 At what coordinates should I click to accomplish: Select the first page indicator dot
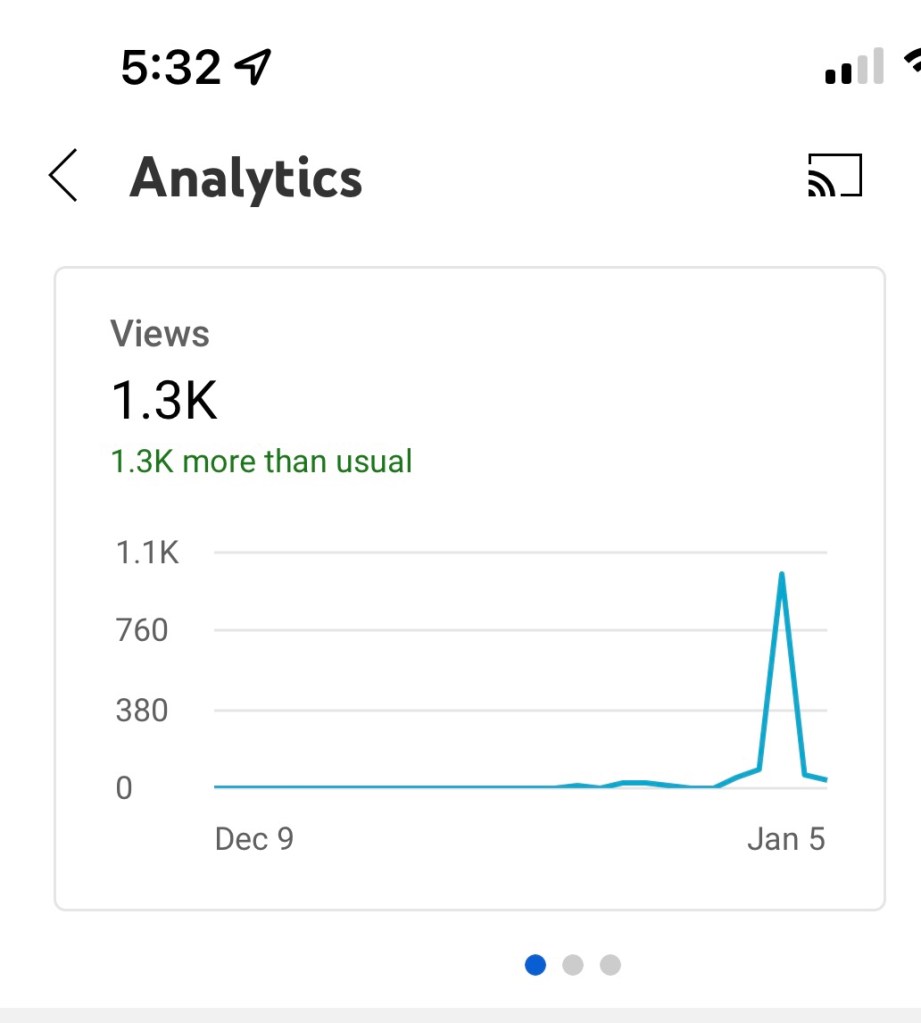pyautogui.click(x=536, y=964)
